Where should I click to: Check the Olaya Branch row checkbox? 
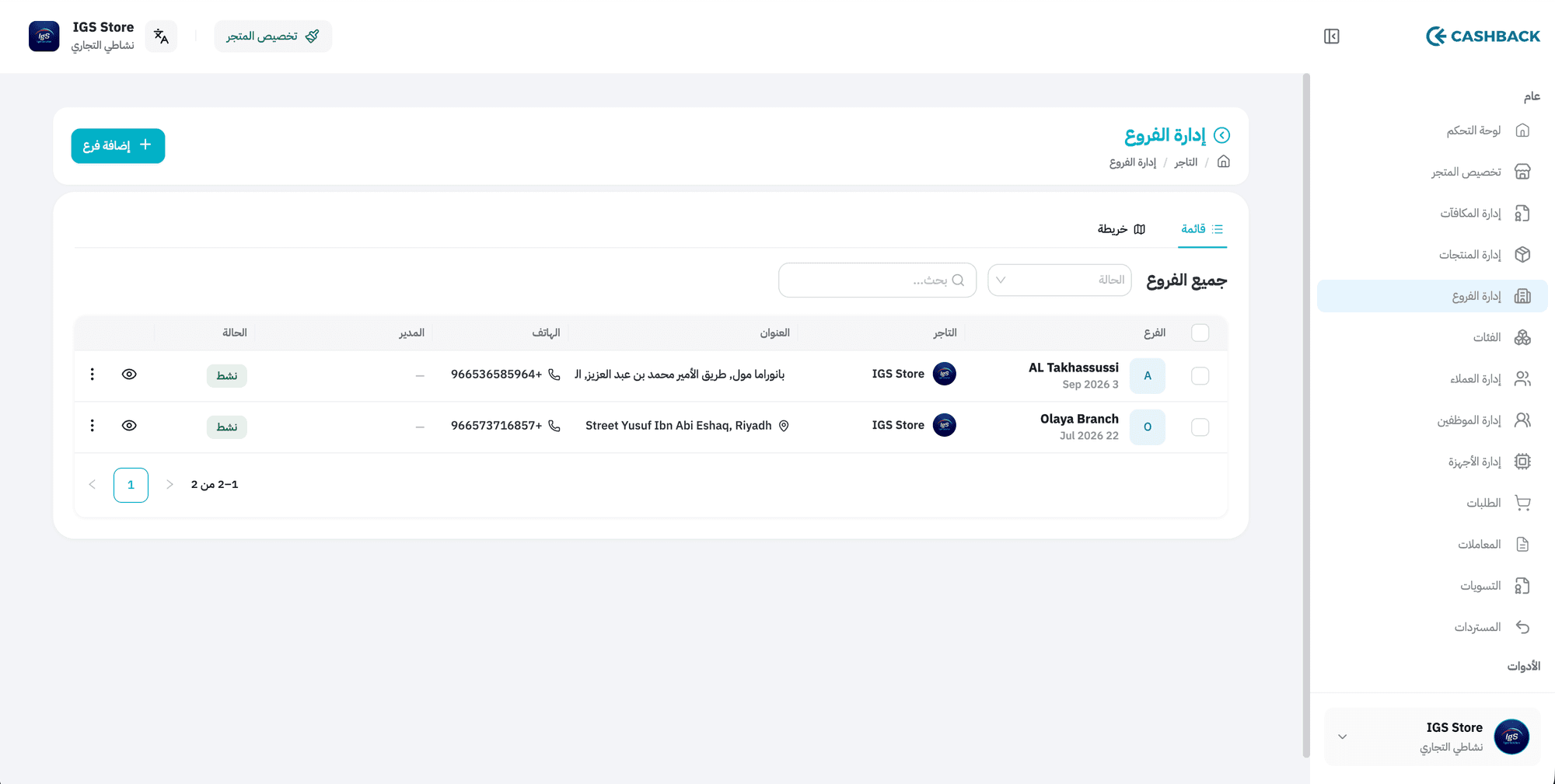(1200, 427)
